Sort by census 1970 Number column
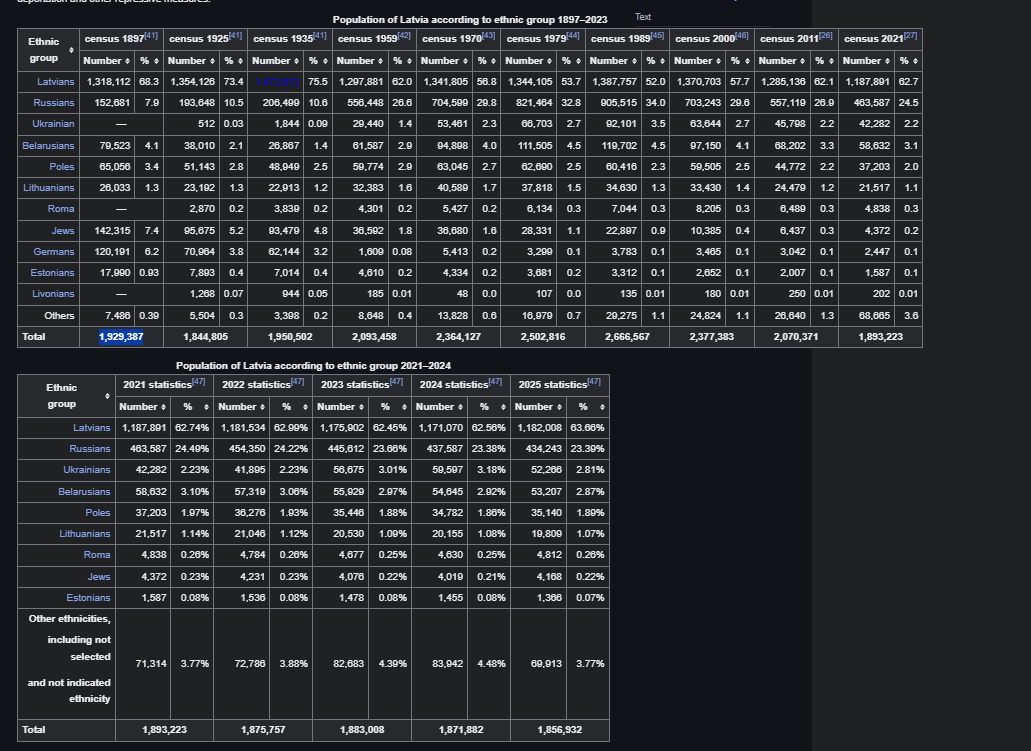This screenshot has height=751, width=1031. coord(444,61)
